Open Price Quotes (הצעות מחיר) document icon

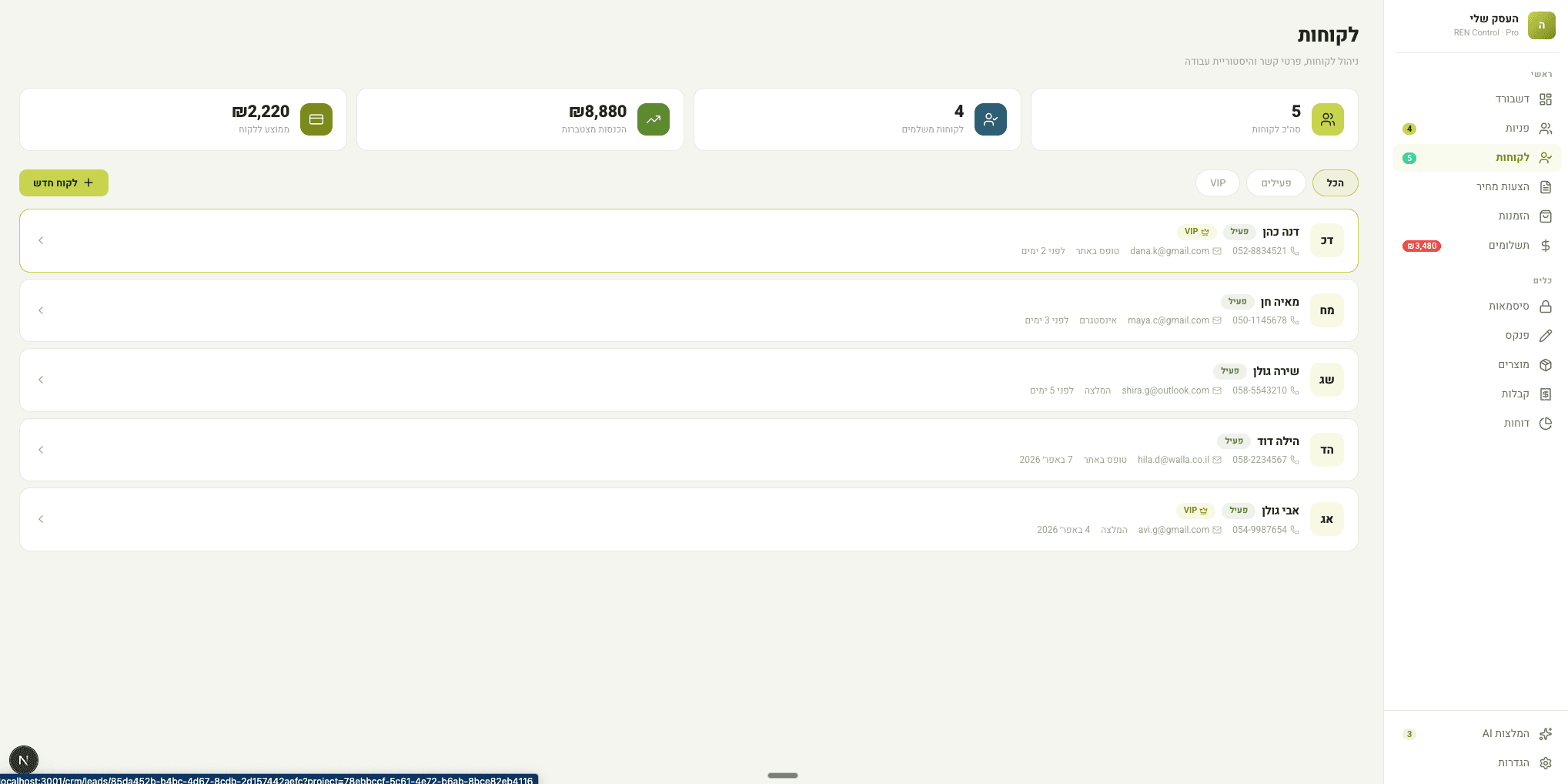coord(1545,187)
